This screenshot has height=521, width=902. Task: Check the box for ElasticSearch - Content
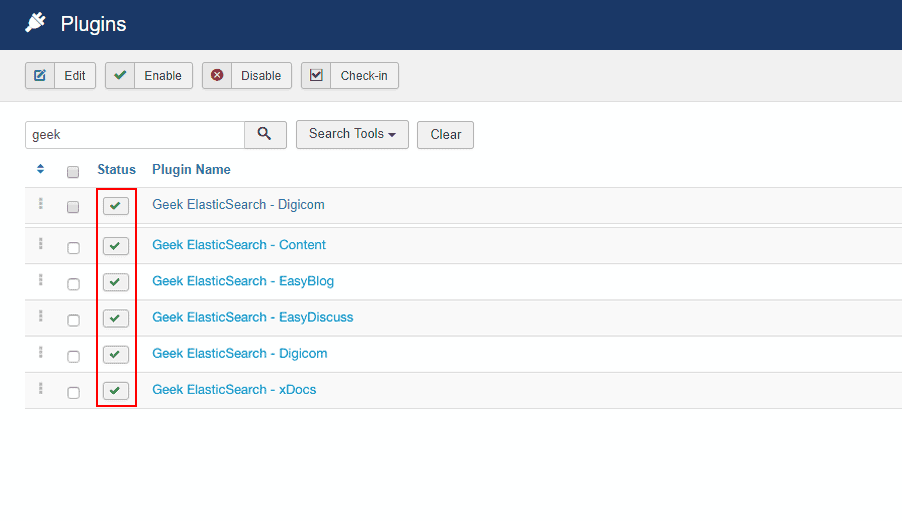tap(73, 248)
